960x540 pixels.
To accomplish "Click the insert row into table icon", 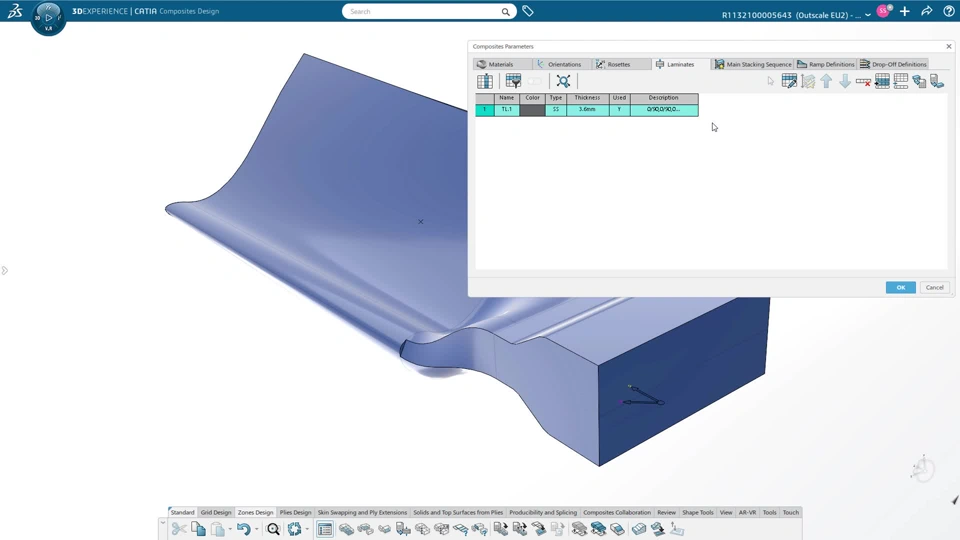I will pyautogui.click(x=882, y=81).
